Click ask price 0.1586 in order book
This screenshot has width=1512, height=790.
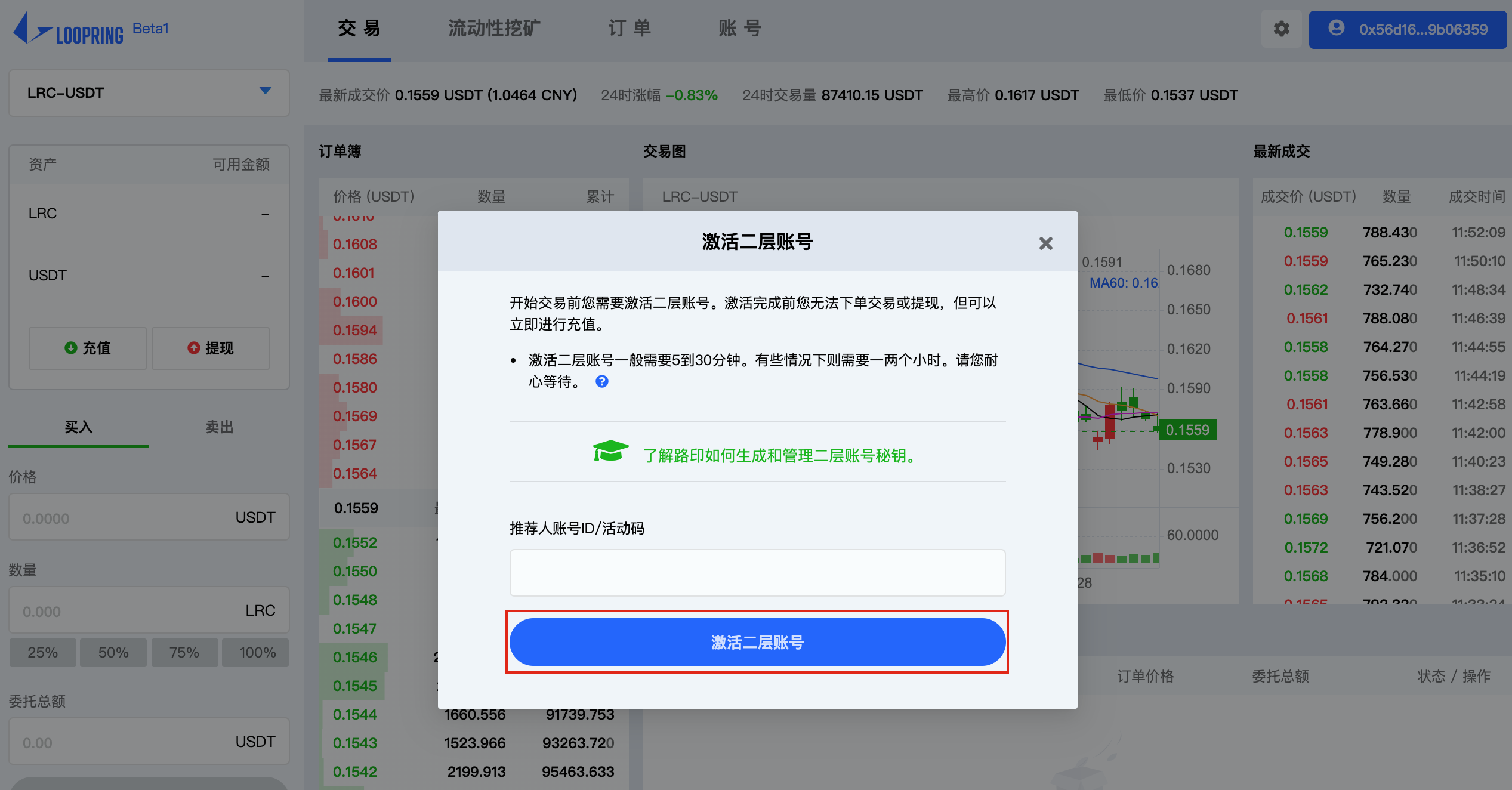click(x=355, y=359)
